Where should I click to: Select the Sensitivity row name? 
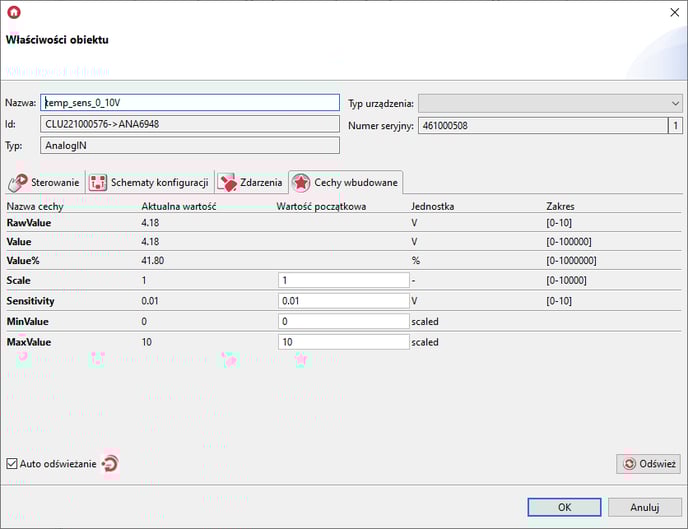[x=30, y=301]
